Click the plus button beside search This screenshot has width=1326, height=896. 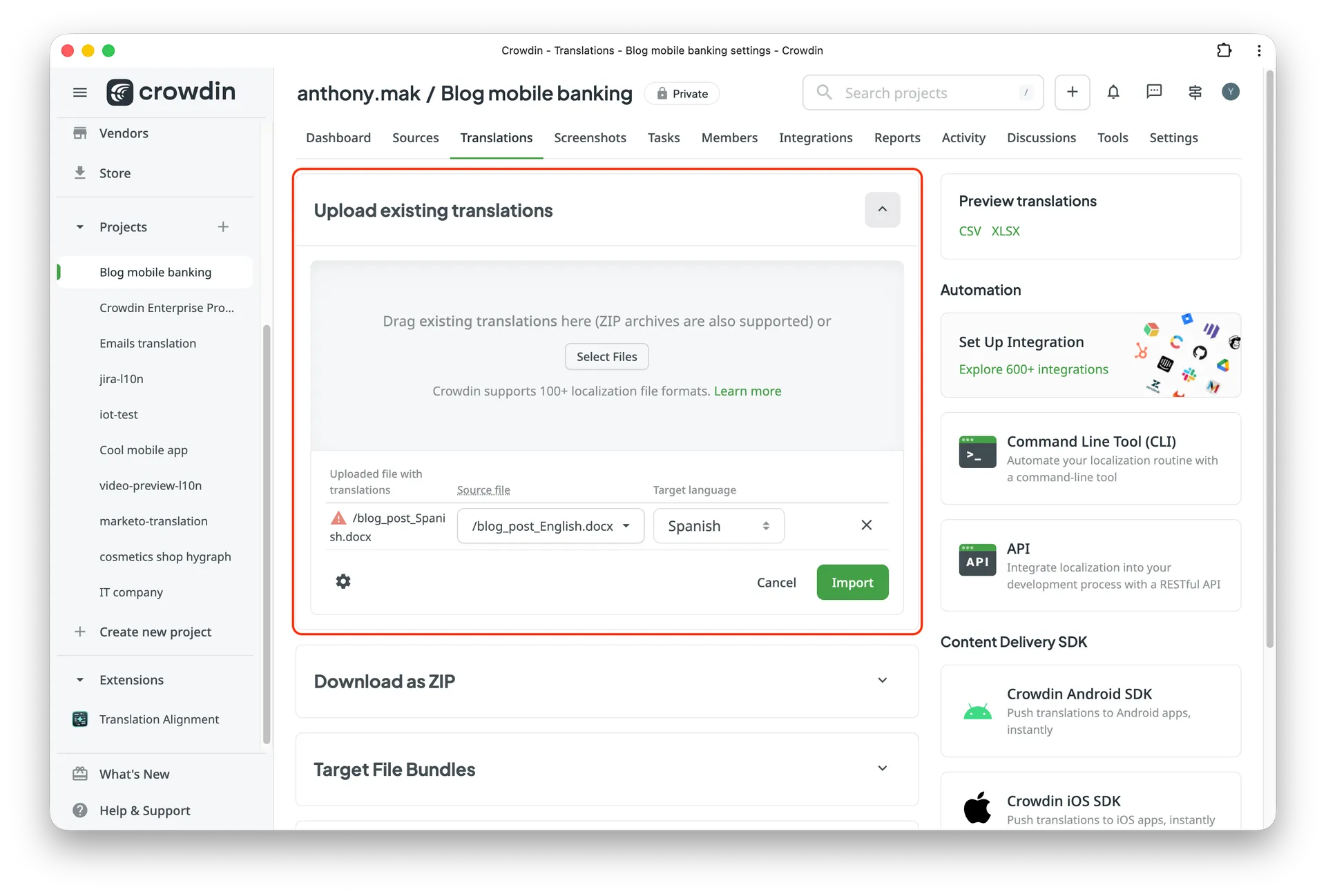[x=1072, y=92]
